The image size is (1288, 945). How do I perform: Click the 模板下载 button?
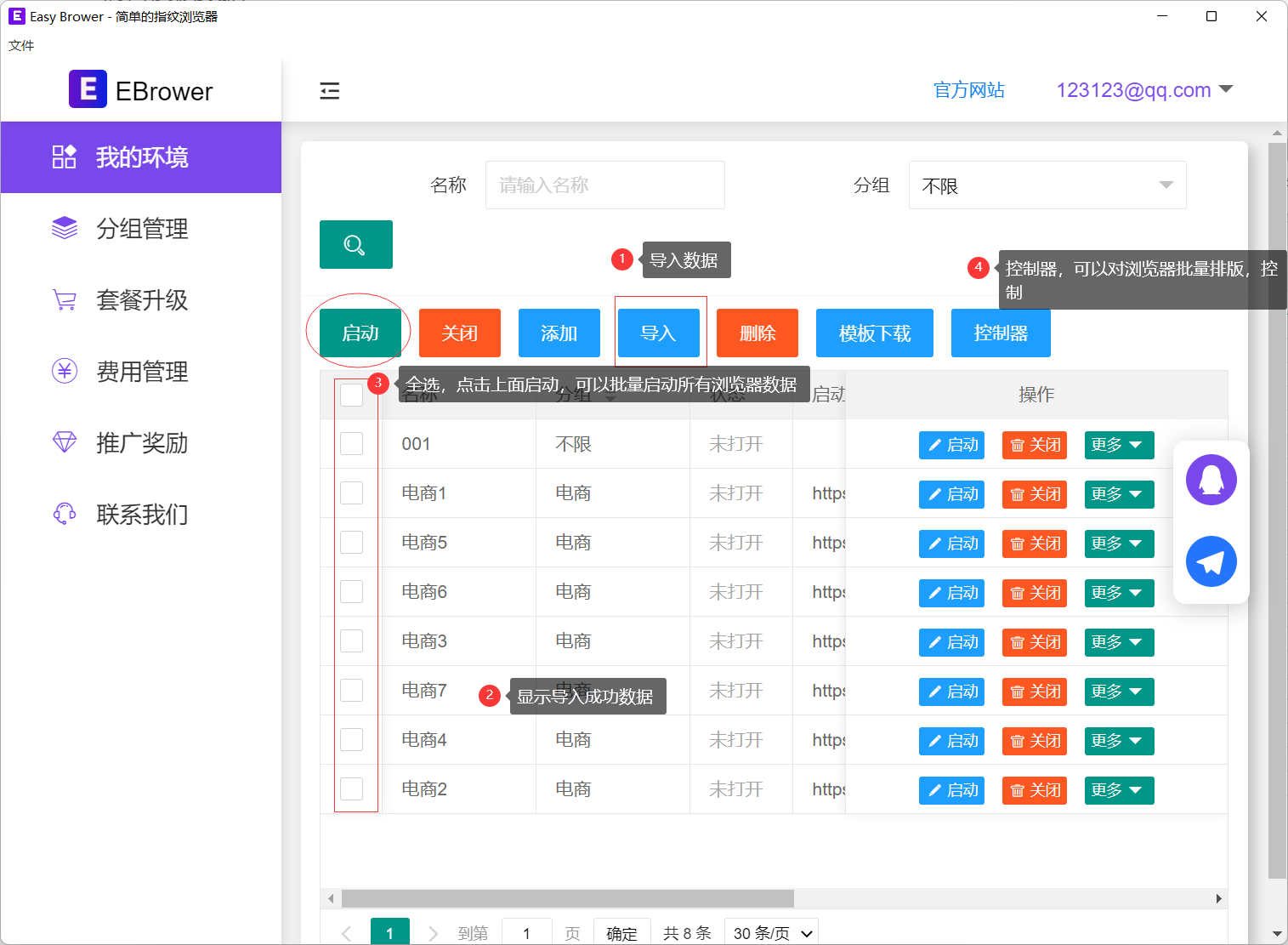click(874, 333)
